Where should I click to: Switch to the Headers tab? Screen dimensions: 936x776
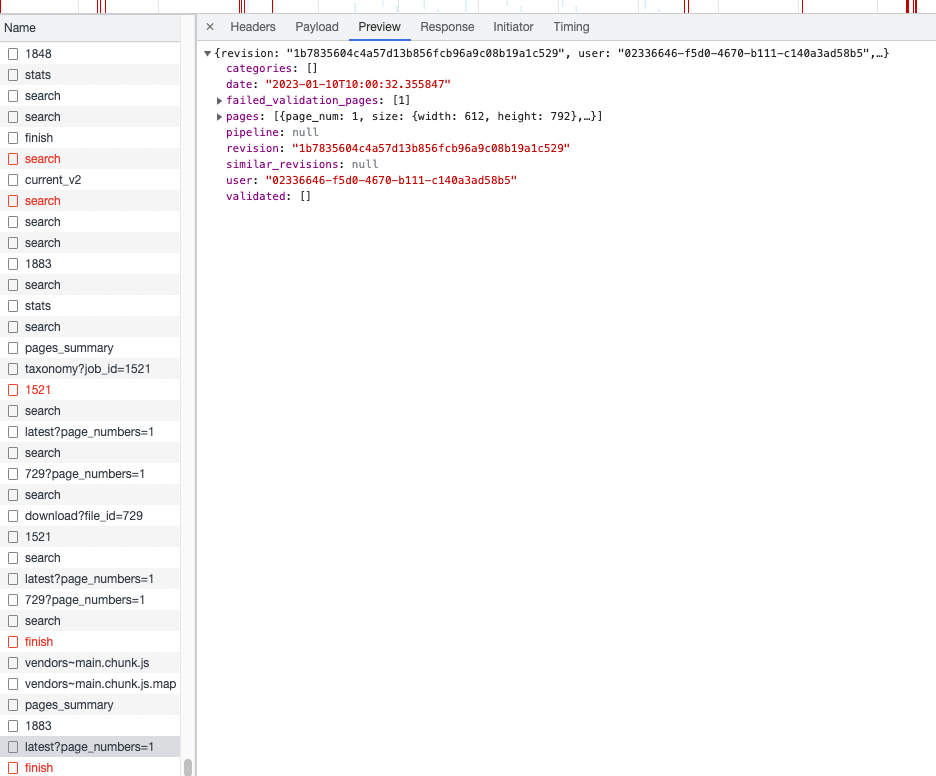[253, 27]
